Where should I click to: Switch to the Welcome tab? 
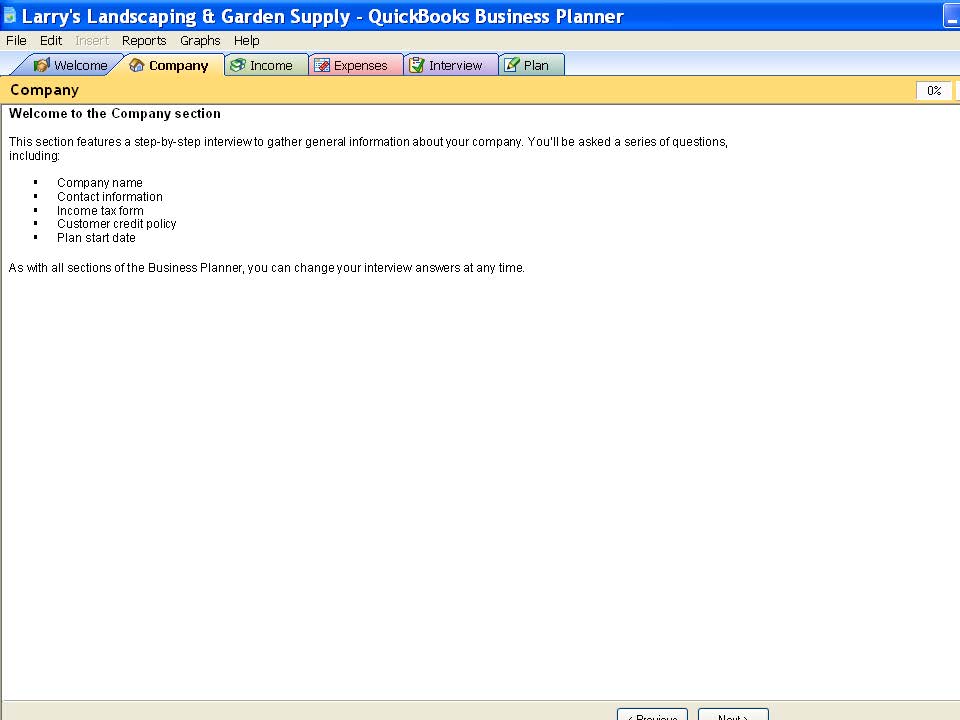69,65
